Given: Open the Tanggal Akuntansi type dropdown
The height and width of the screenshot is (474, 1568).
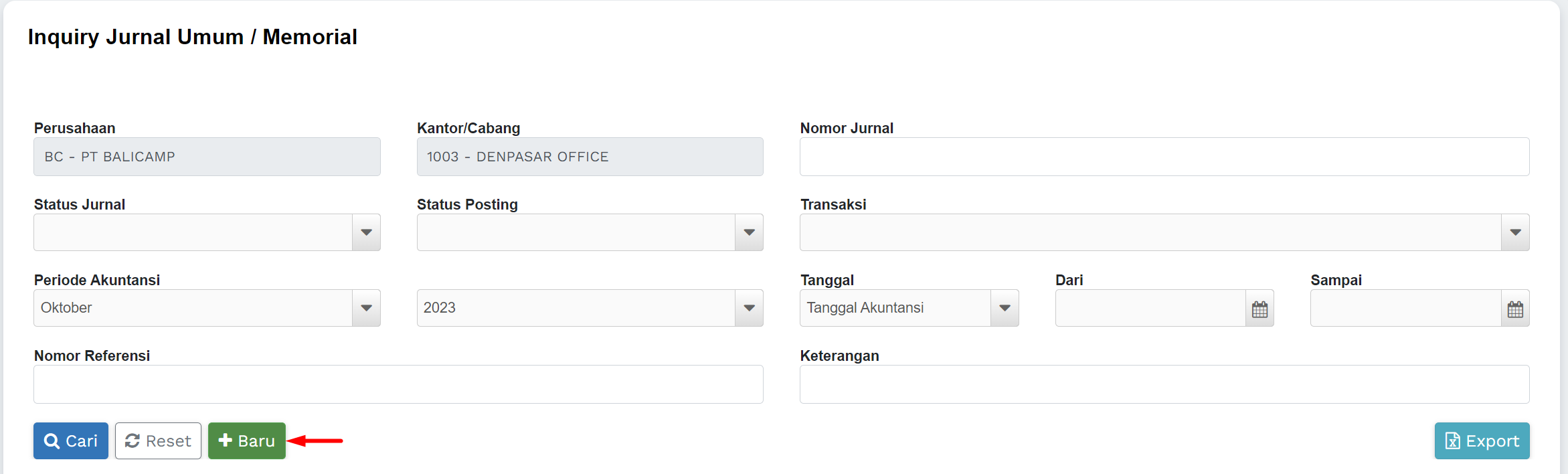Looking at the screenshot, I should [1005, 308].
